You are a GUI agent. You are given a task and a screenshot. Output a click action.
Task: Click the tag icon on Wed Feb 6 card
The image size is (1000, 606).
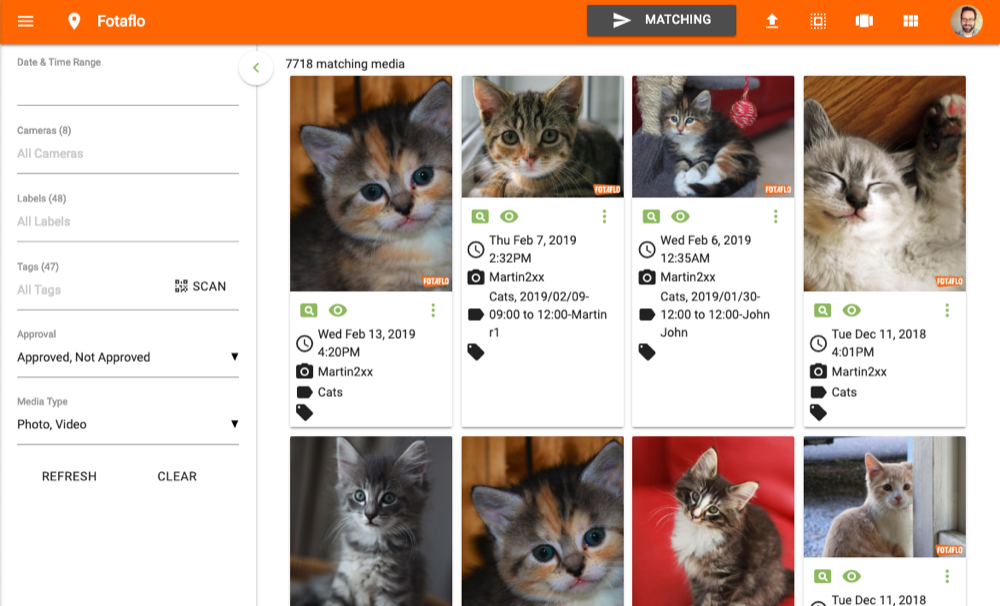[647, 352]
